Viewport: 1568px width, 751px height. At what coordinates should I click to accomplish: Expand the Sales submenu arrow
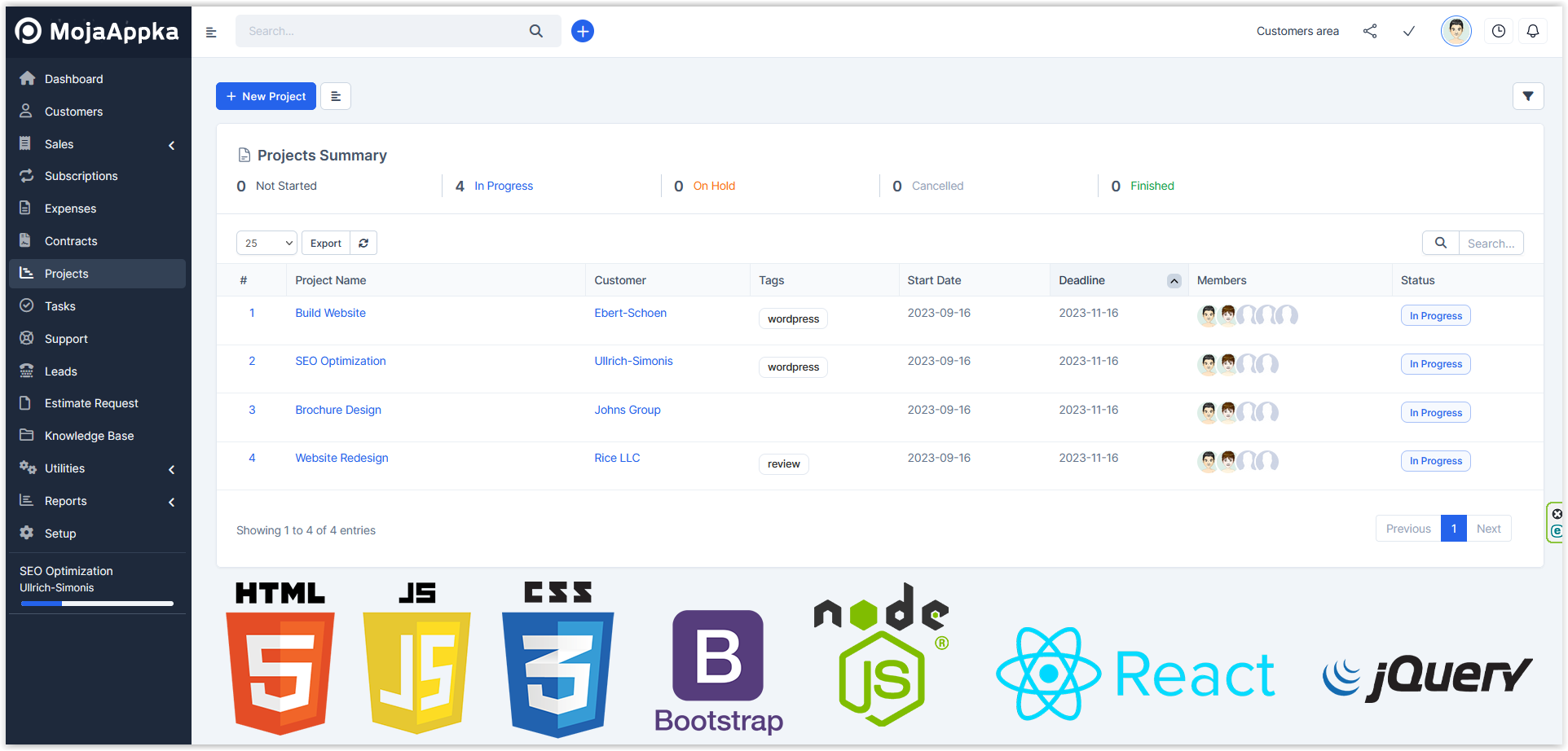pos(171,145)
